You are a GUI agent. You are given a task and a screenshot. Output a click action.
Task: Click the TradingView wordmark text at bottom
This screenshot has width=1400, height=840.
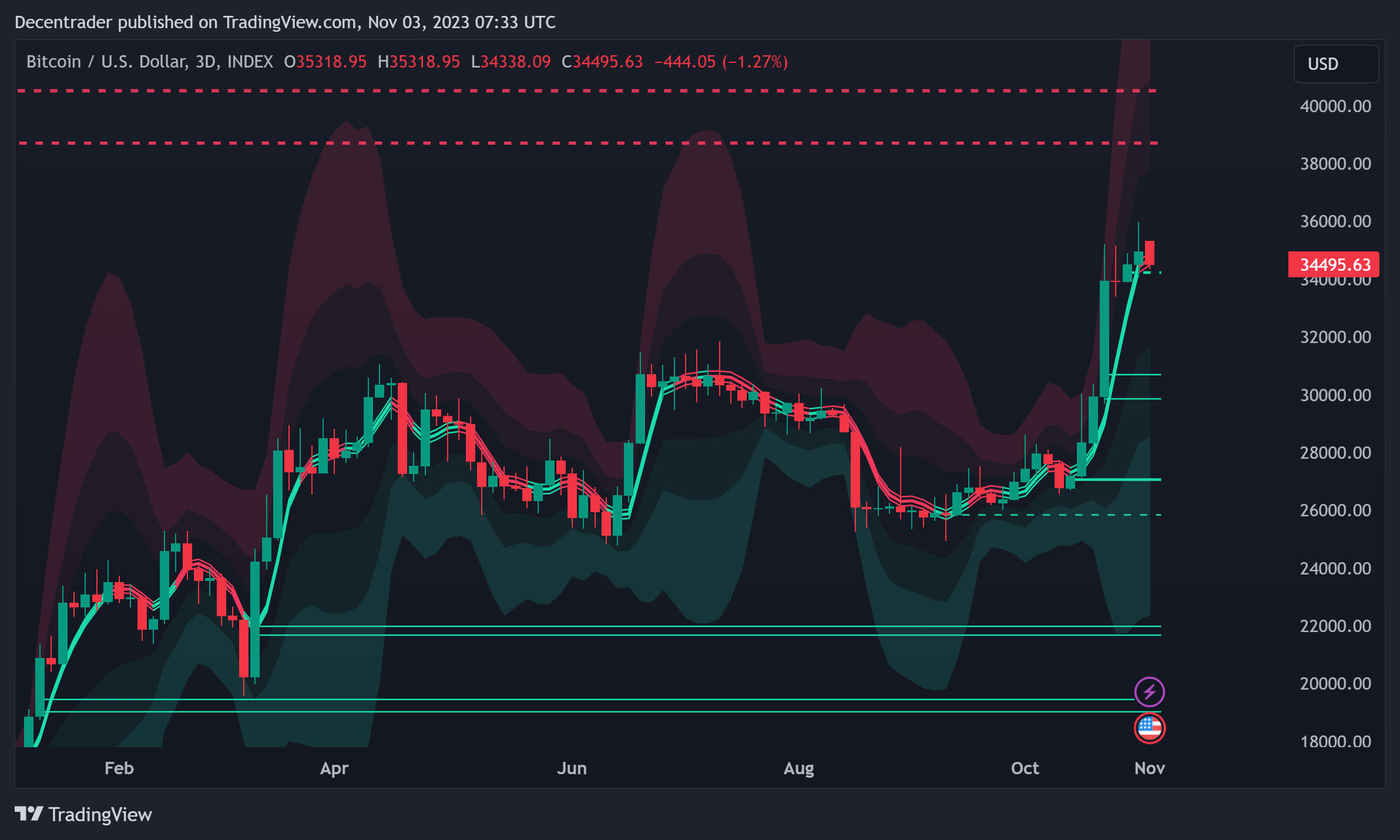[100, 815]
